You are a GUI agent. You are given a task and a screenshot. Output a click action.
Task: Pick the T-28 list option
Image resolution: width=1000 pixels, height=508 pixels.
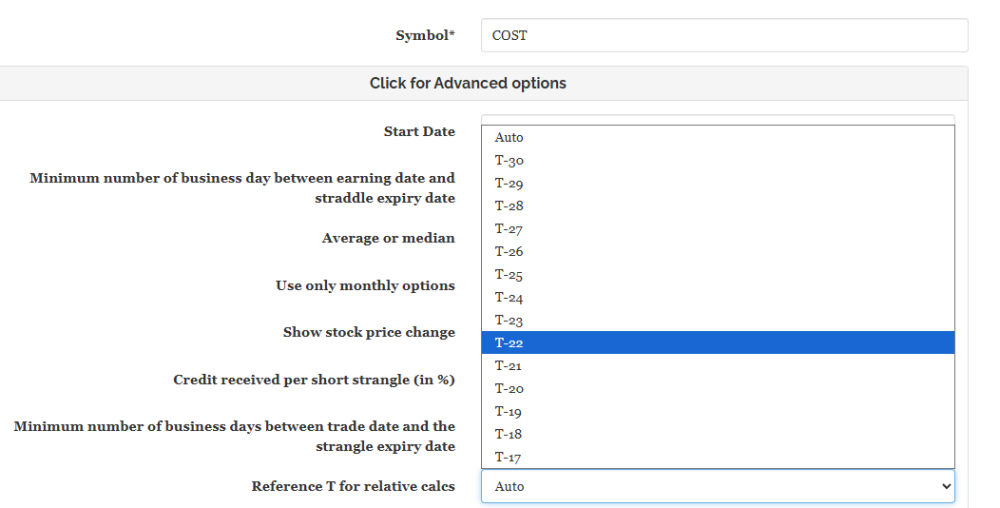718,206
